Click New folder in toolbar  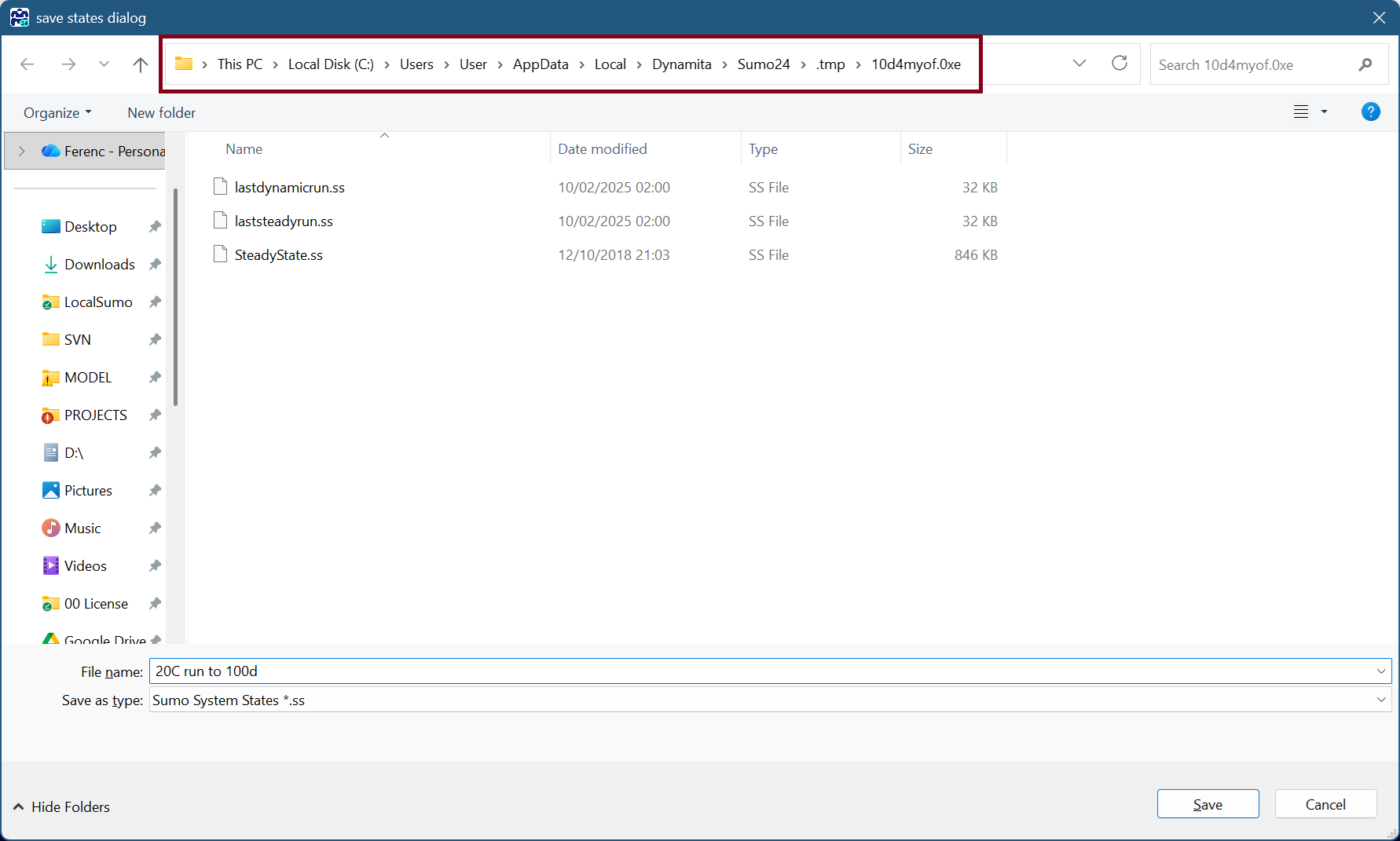click(161, 113)
